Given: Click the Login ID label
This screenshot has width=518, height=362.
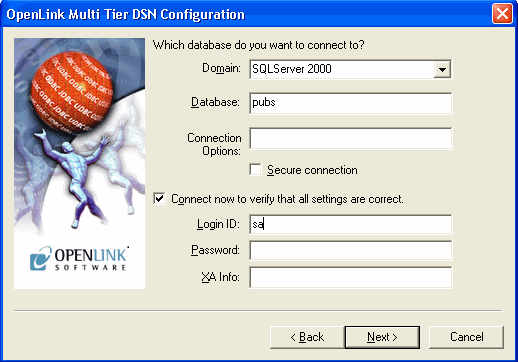Looking at the screenshot, I should pyautogui.click(x=218, y=224).
